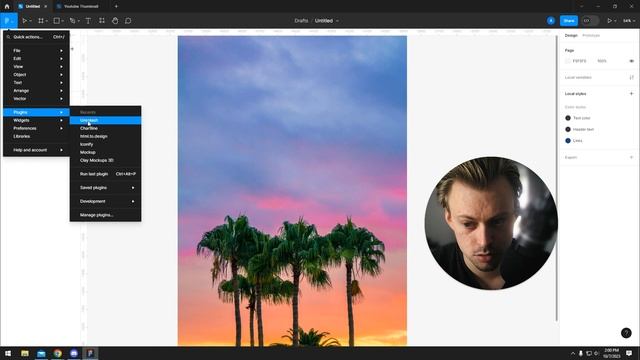Select the Hand tool
This screenshot has height=360, width=640.
[115, 20]
